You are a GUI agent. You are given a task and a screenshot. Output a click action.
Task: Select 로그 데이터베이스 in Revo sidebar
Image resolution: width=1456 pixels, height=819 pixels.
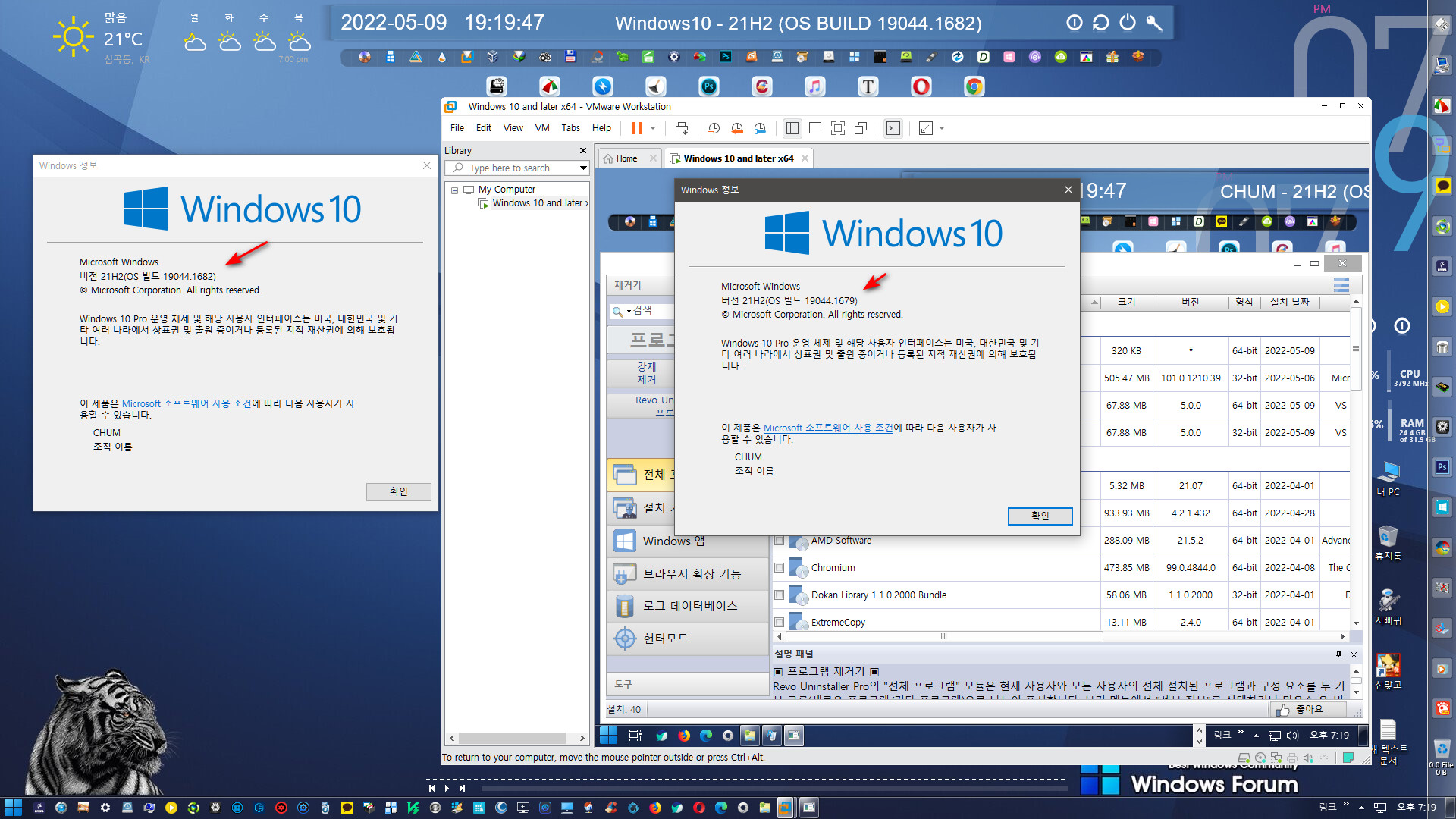(x=687, y=606)
